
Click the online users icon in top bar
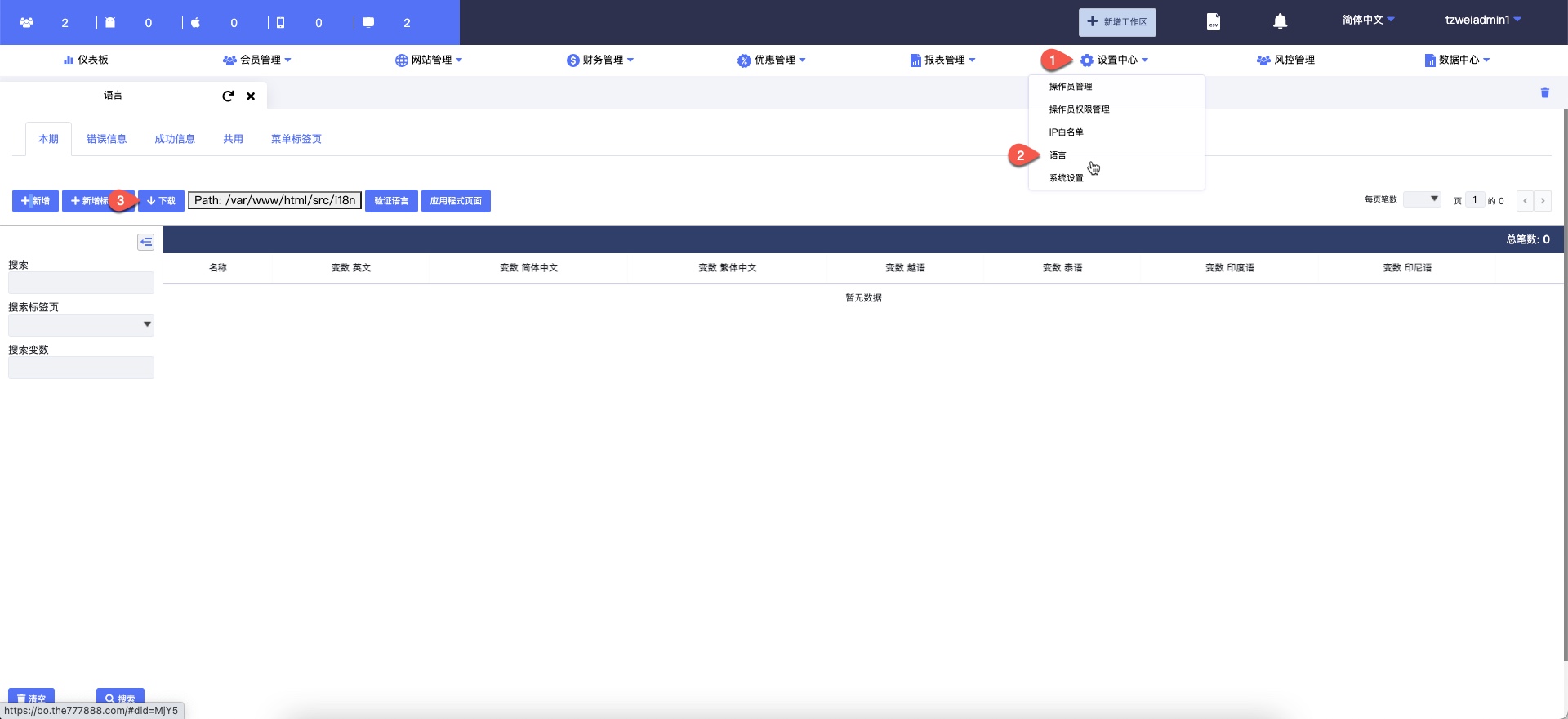pyautogui.click(x=26, y=22)
